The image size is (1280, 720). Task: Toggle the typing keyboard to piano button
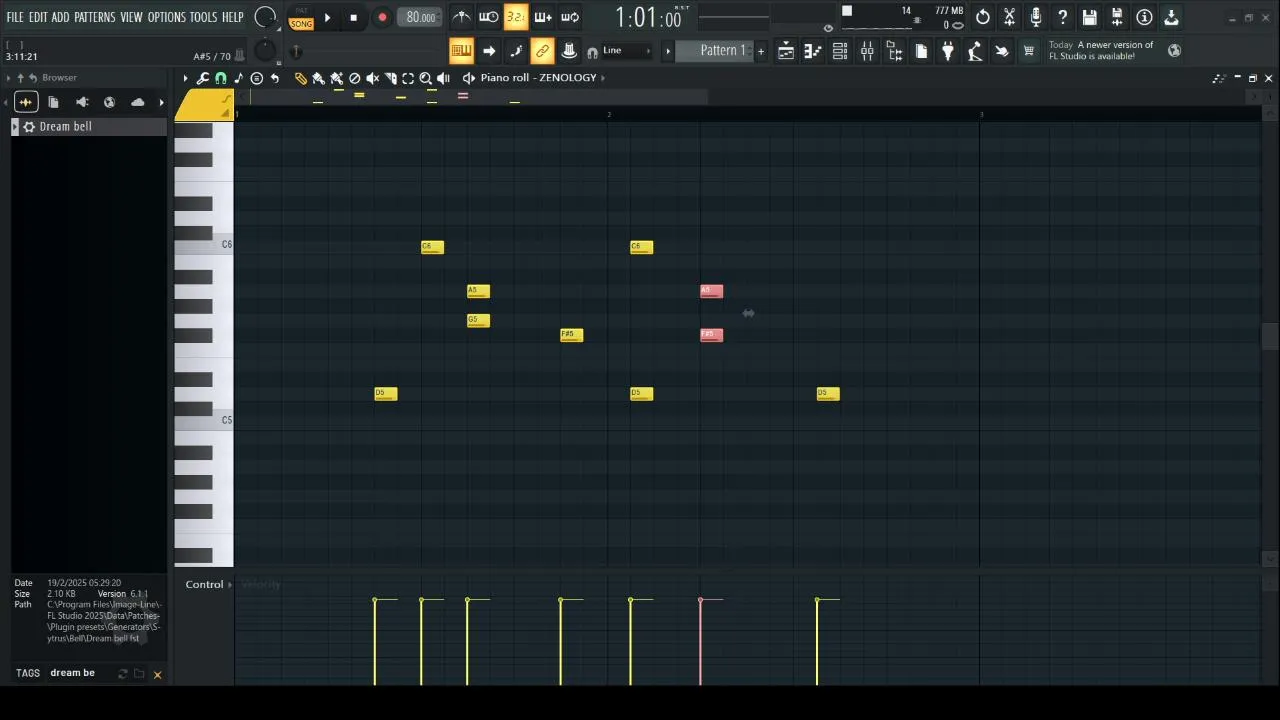coord(461,51)
